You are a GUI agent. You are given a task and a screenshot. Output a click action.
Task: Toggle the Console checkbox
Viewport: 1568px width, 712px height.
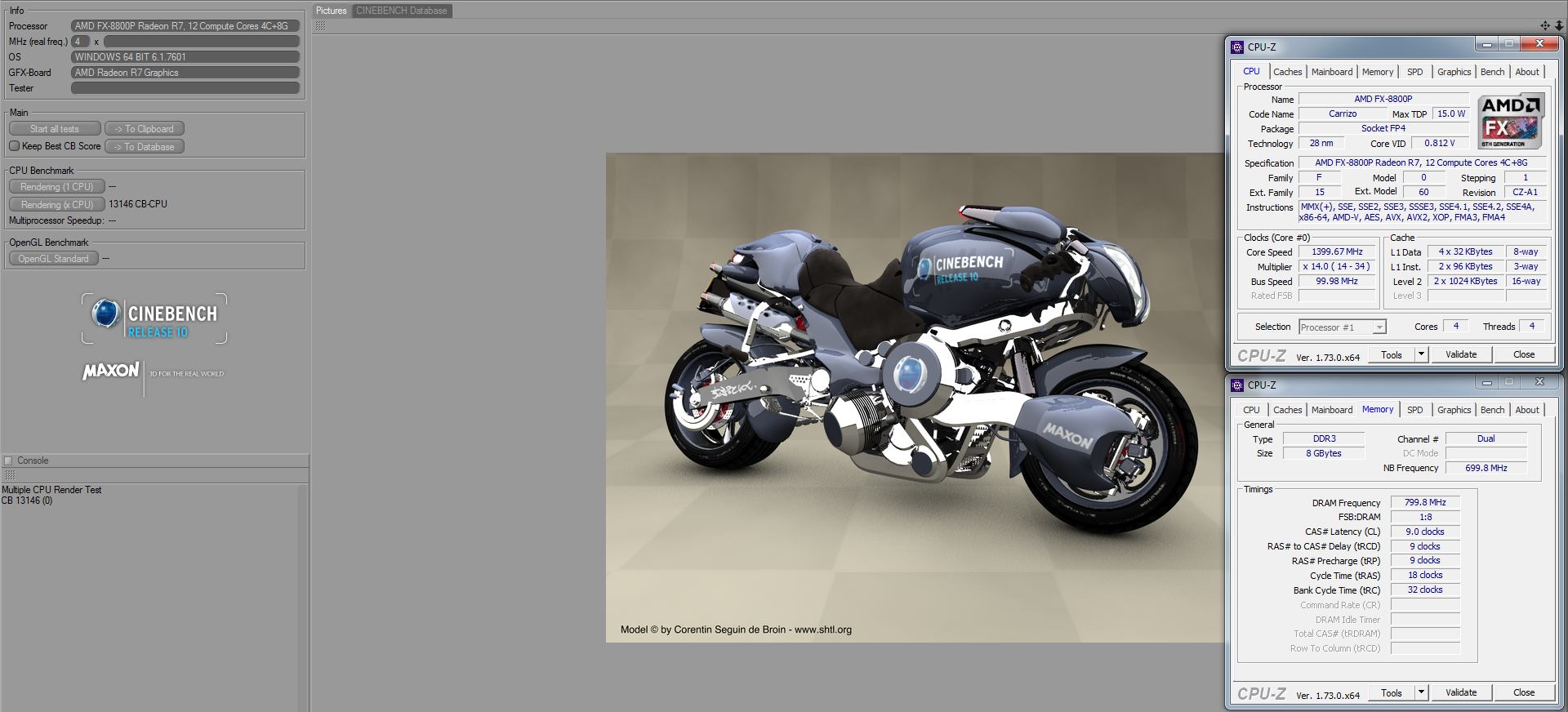pos(8,461)
